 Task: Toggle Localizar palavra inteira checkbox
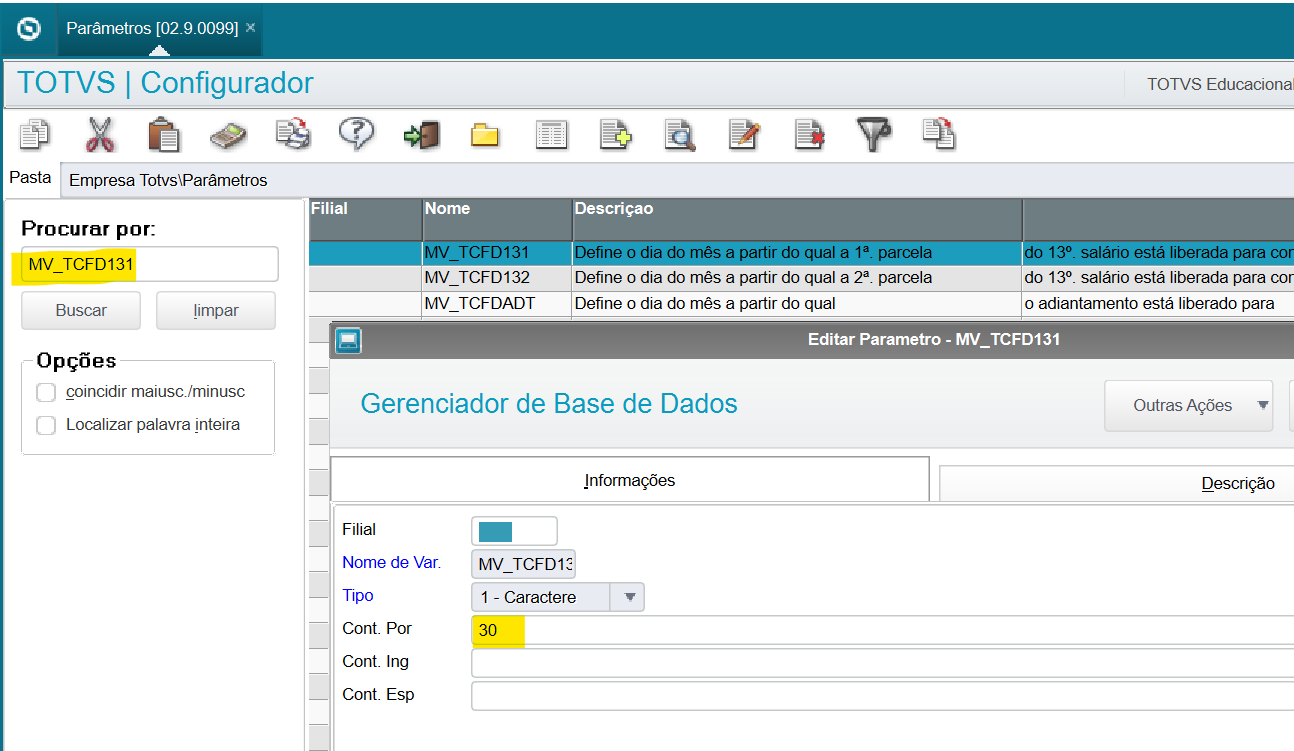(x=46, y=425)
